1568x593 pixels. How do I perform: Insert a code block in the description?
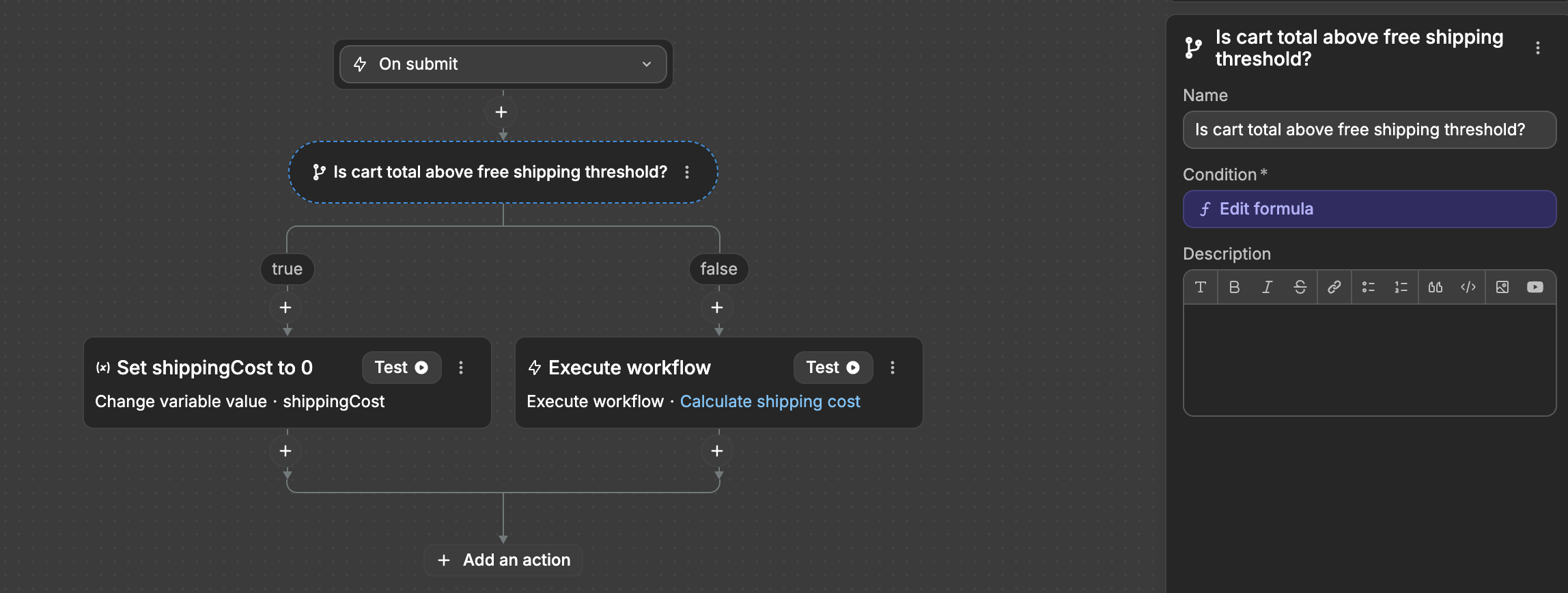pyautogui.click(x=1468, y=287)
